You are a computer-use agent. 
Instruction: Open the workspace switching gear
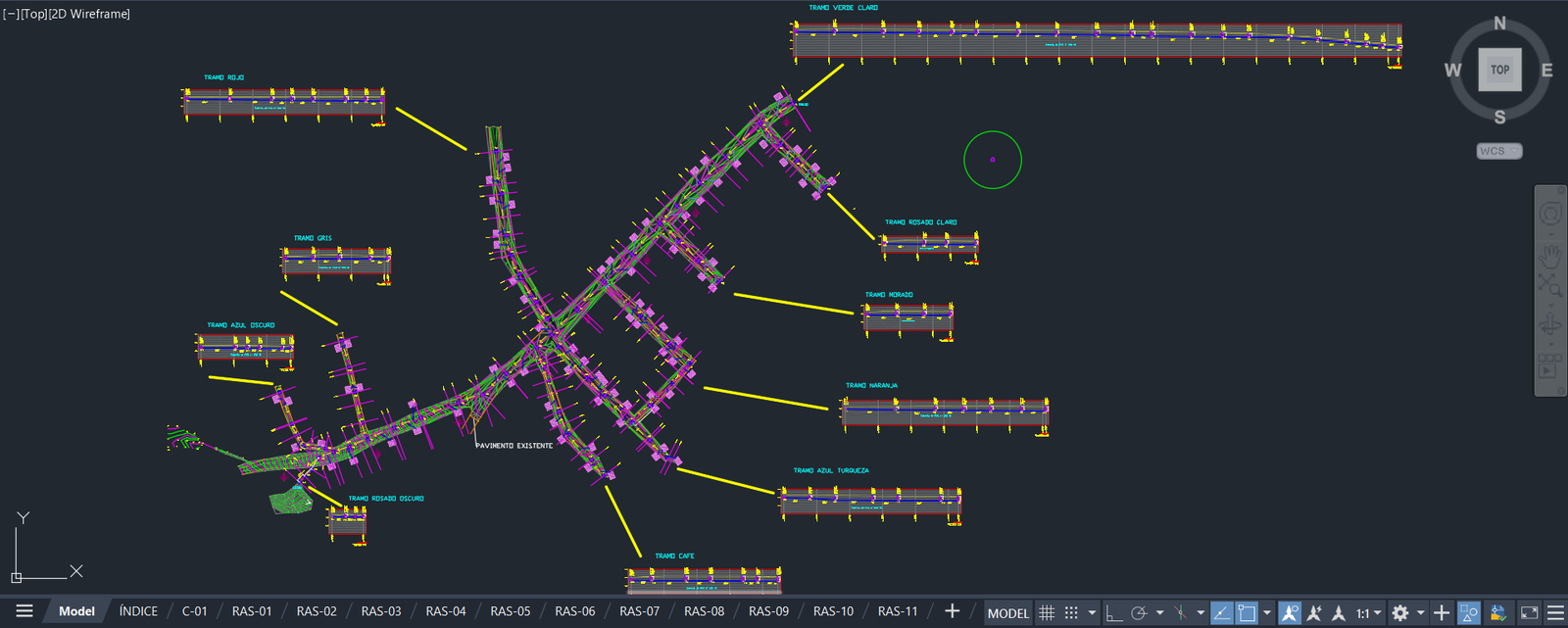coord(1400,612)
